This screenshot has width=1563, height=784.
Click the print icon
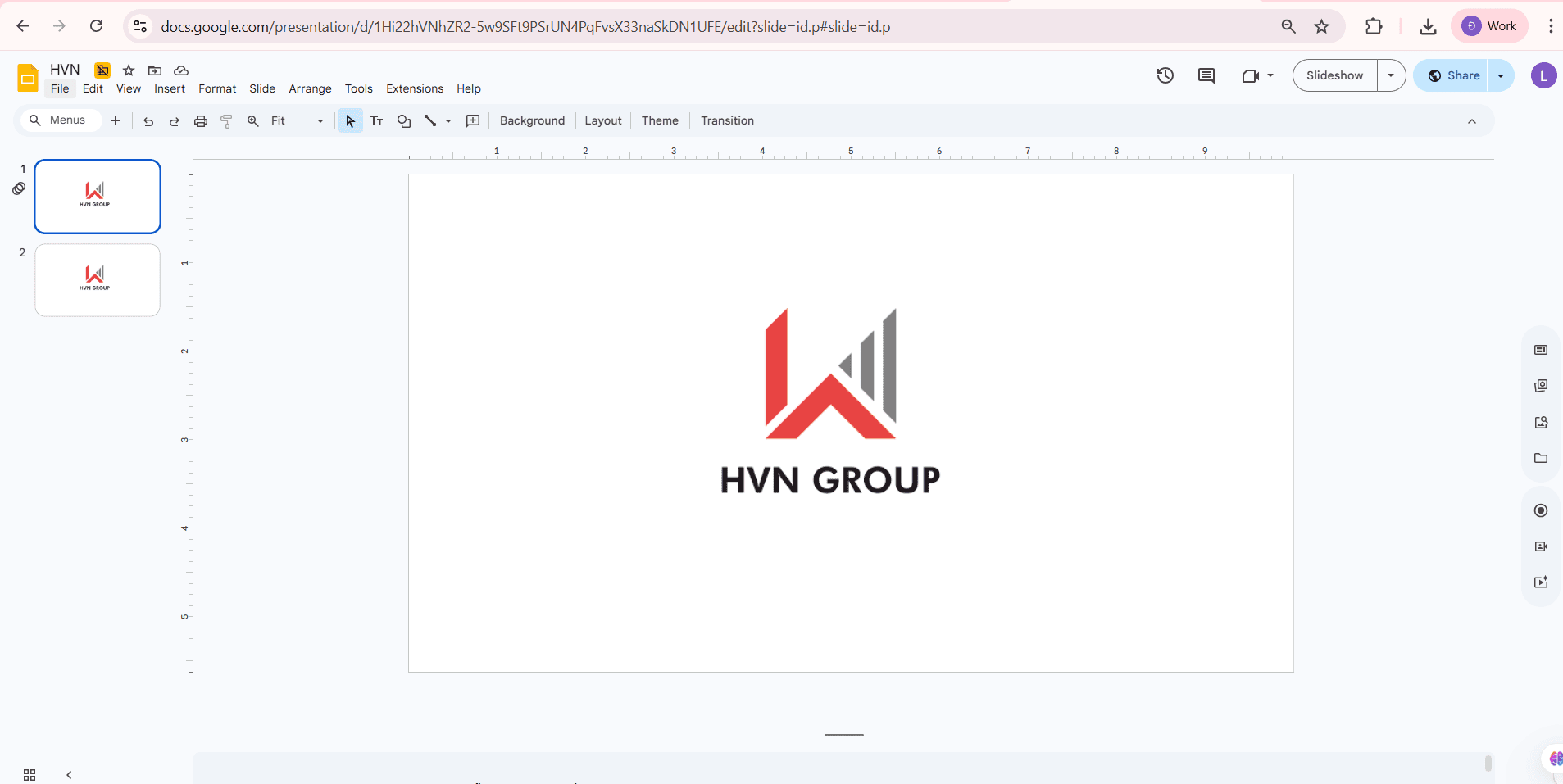point(201,120)
